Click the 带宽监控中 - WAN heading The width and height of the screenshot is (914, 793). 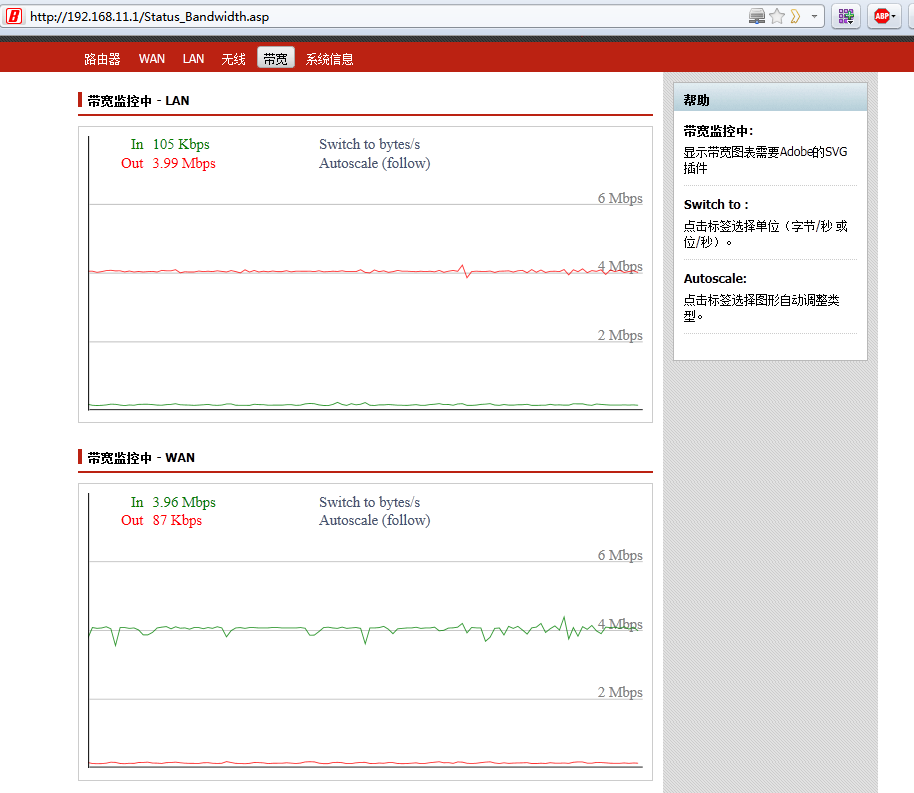pyautogui.click(x=141, y=458)
